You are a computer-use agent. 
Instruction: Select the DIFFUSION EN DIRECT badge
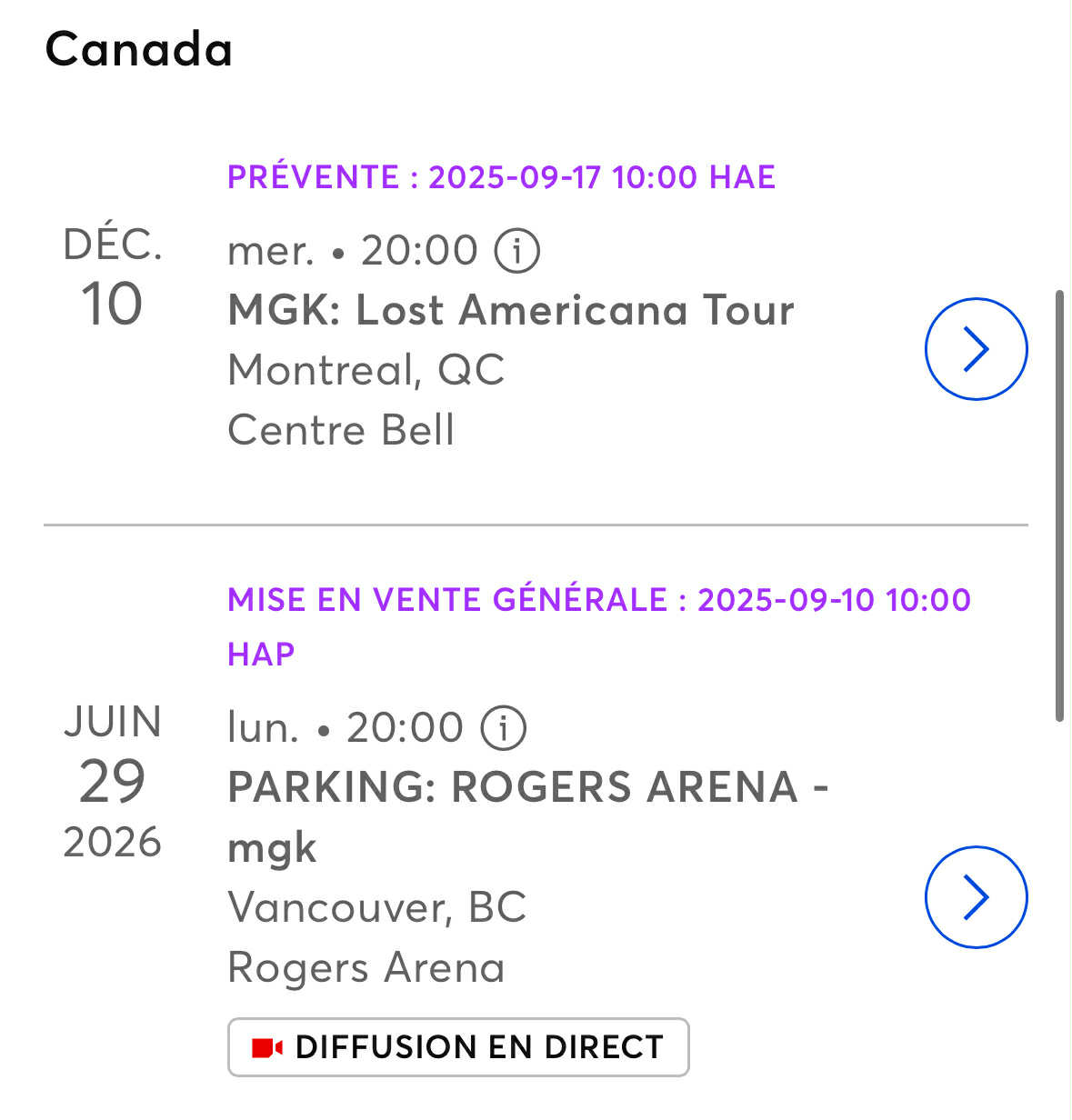click(x=458, y=1047)
